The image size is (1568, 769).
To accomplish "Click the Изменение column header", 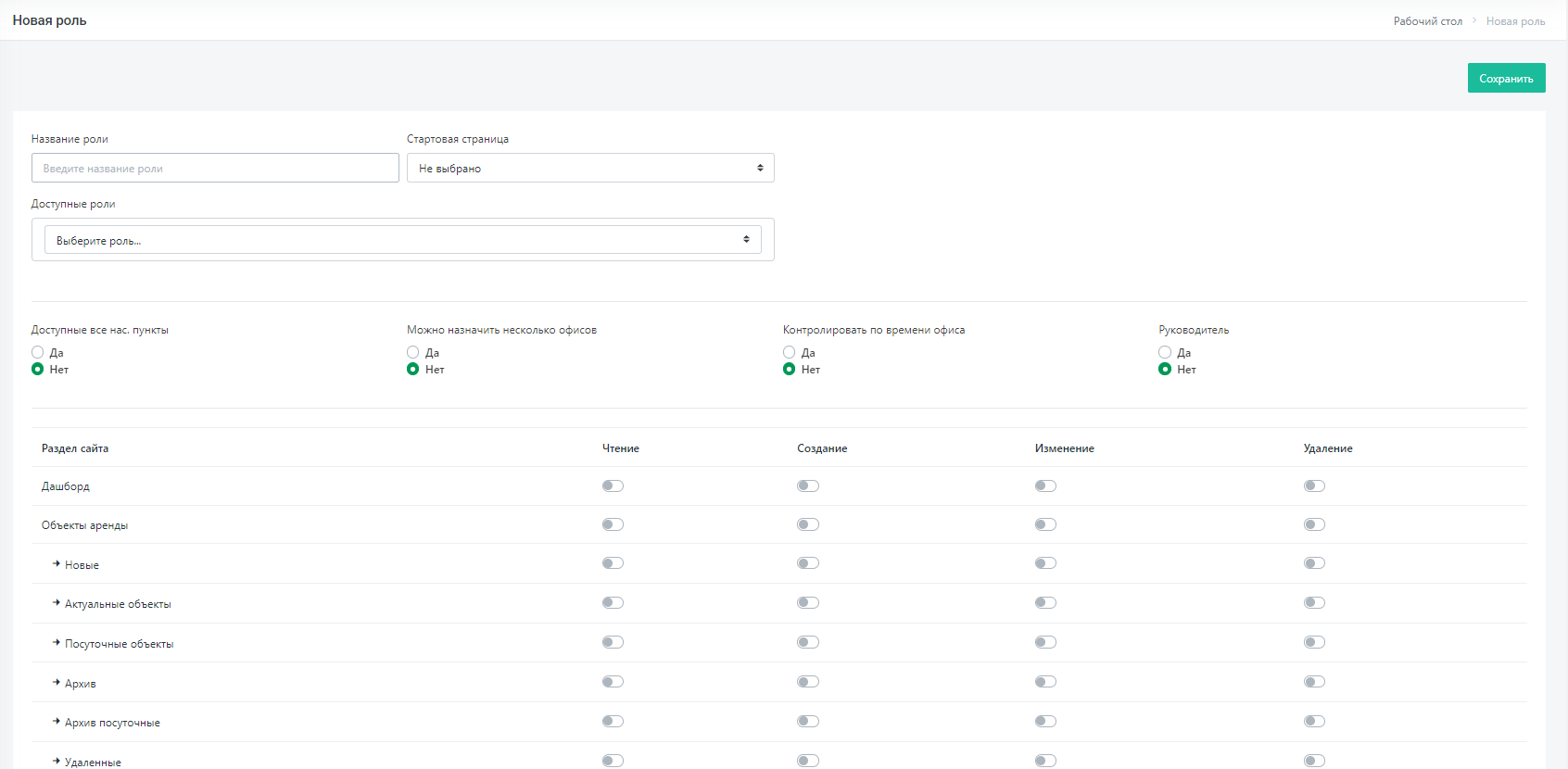I will pos(1065,448).
